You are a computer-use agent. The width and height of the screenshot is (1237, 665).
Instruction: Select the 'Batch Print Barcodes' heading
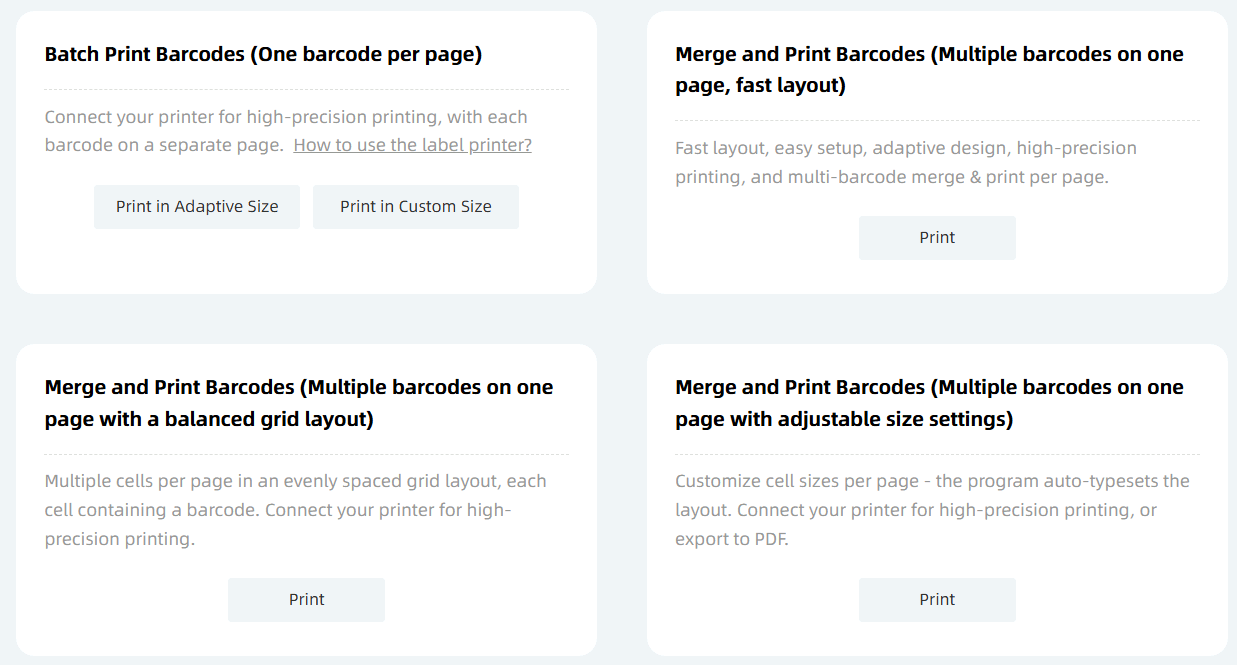pyautogui.click(x=263, y=54)
